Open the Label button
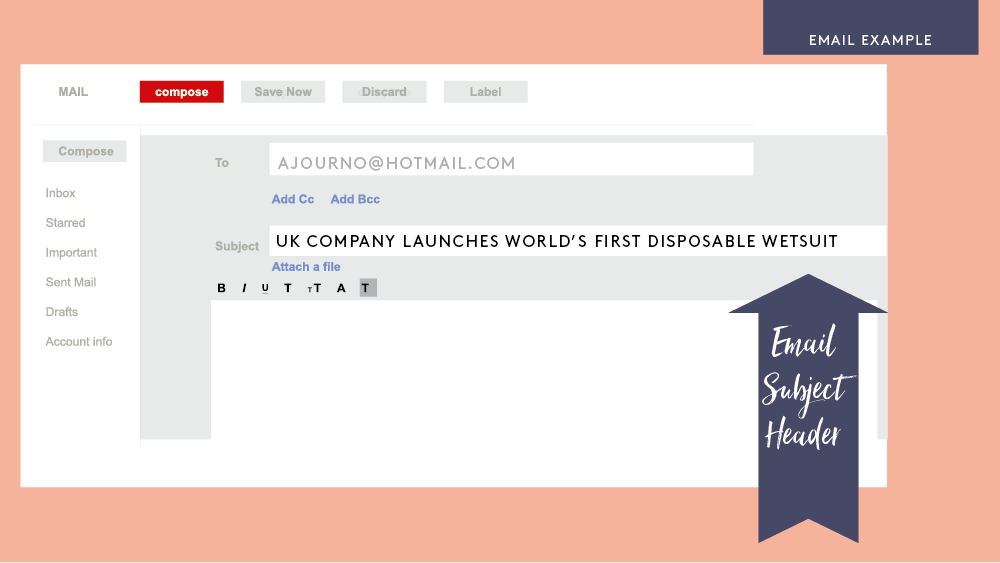The height and width of the screenshot is (563, 1000). click(x=485, y=92)
